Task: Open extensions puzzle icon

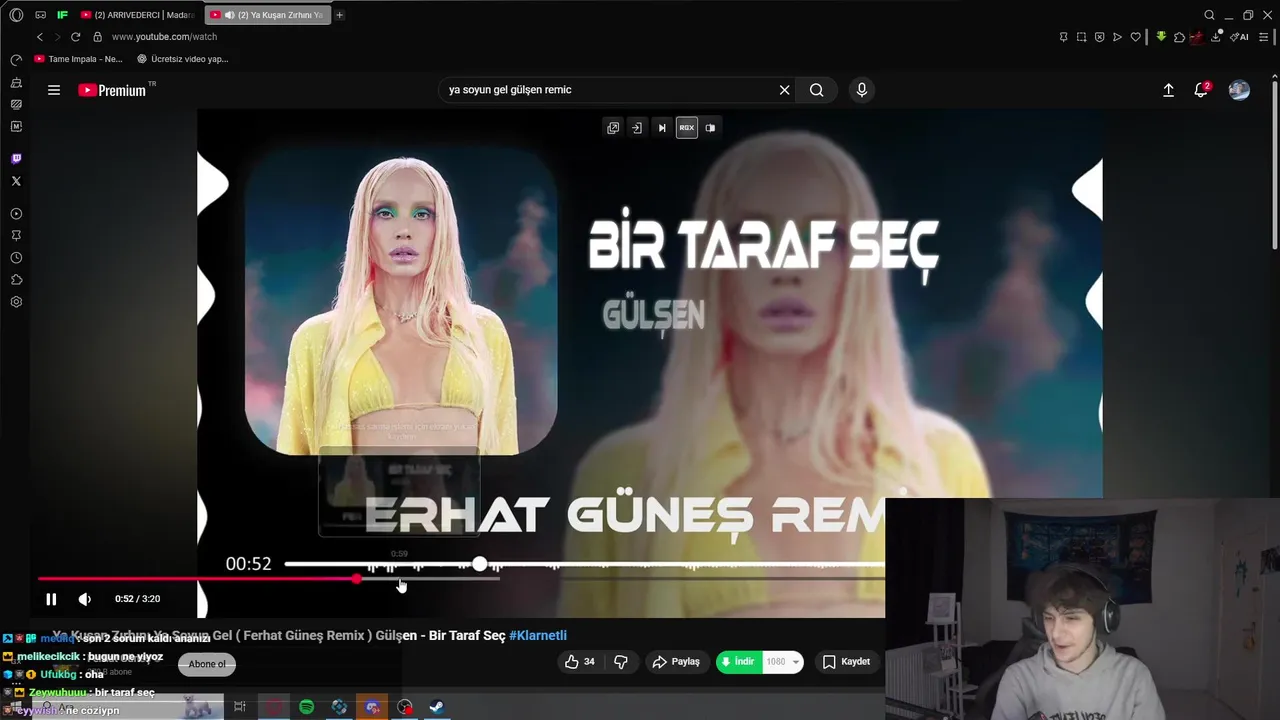Action: coord(1179,37)
